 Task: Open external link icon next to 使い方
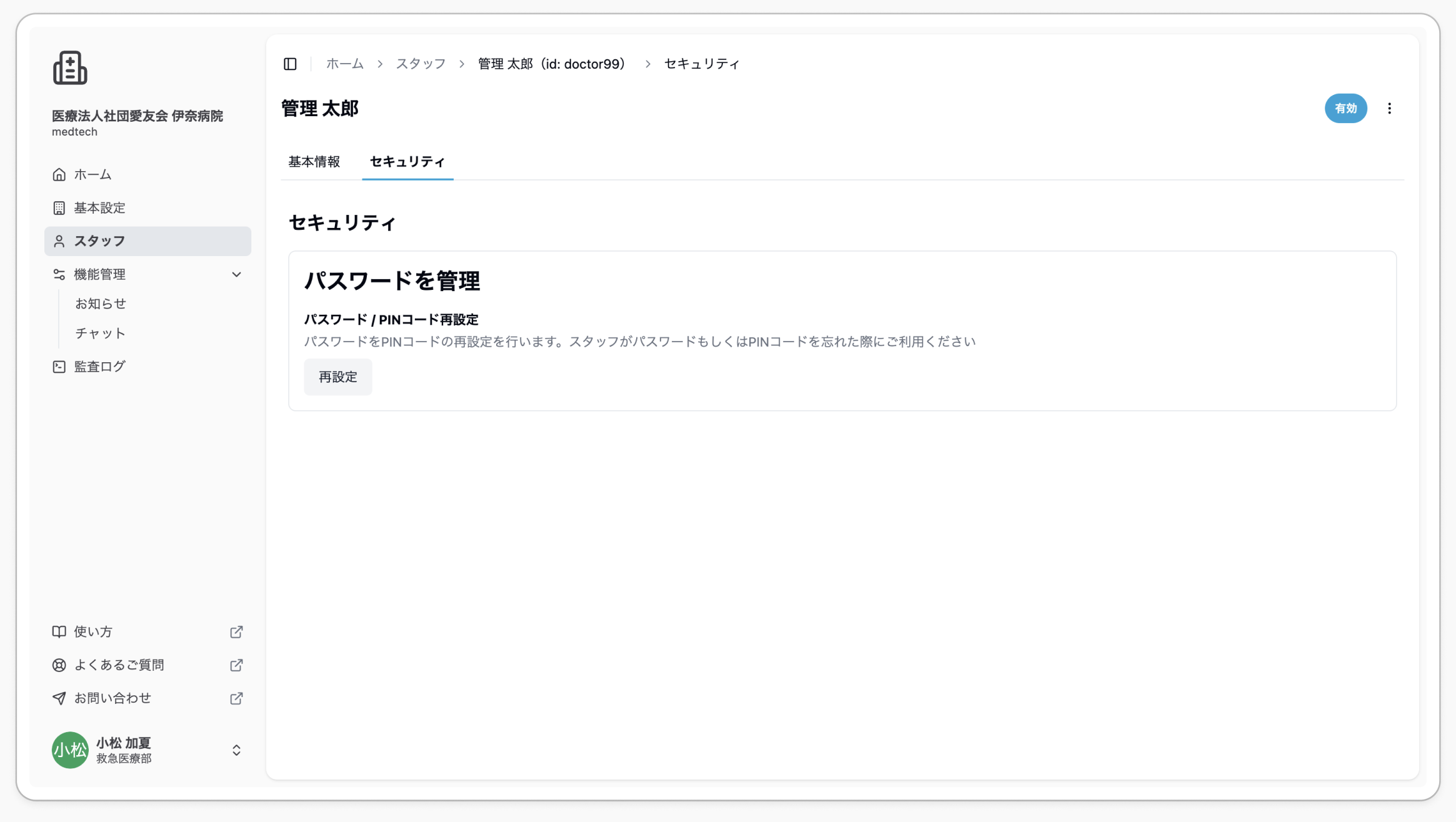tap(236, 632)
